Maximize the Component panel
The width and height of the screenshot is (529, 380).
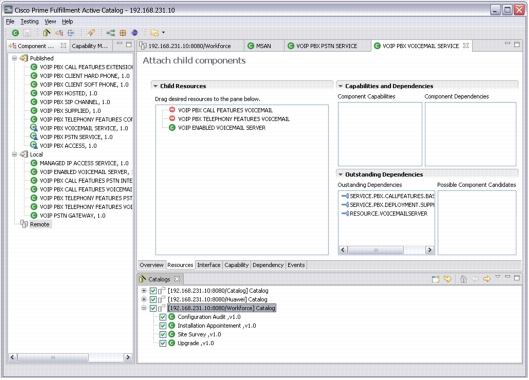coord(129,44)
